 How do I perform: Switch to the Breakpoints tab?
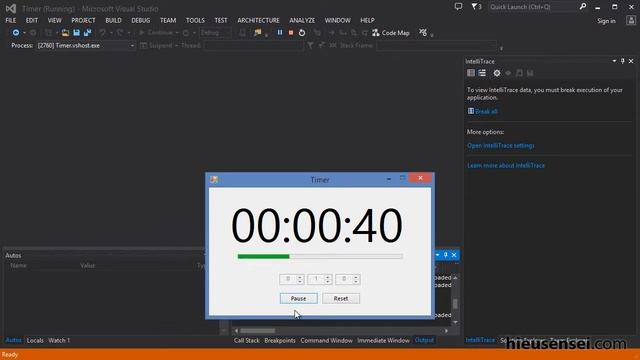(x=280, y=340)
